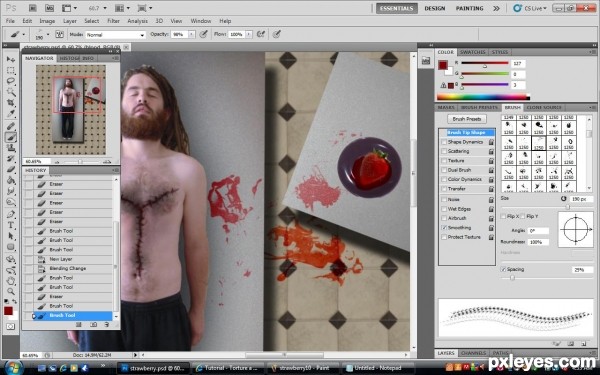600x375 pixels.
Task: Enable airbrush mode in options bar
Action: (261, 34)
